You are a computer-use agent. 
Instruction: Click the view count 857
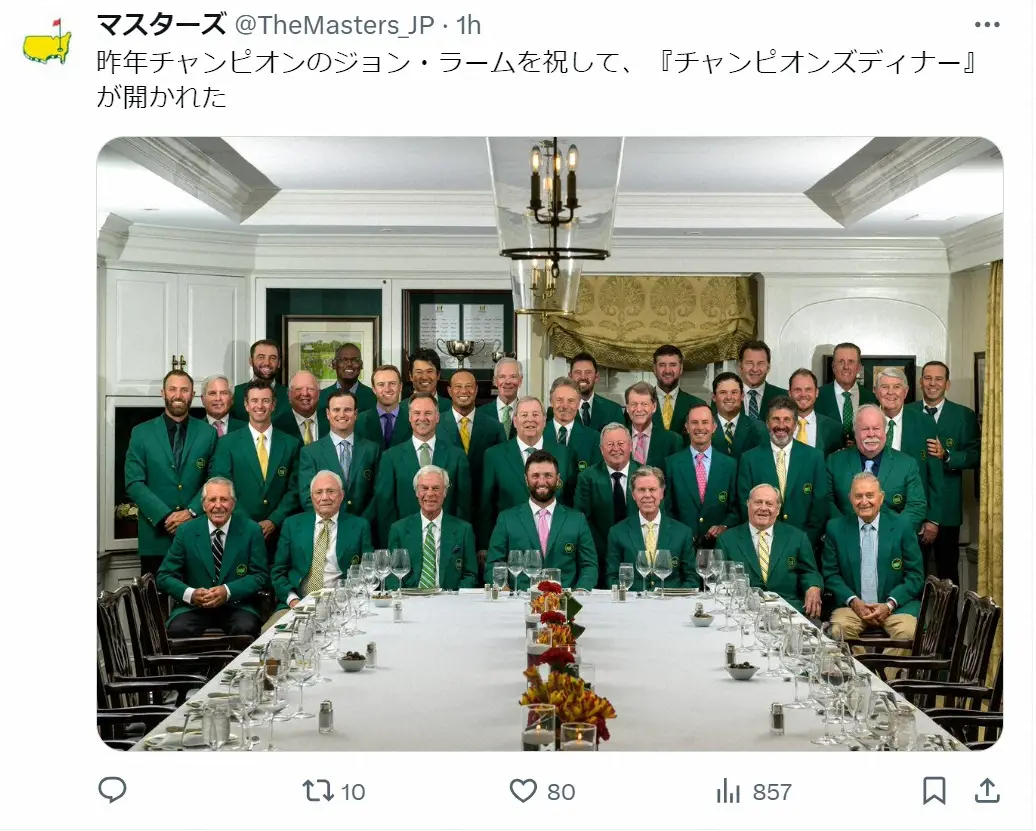772,791
